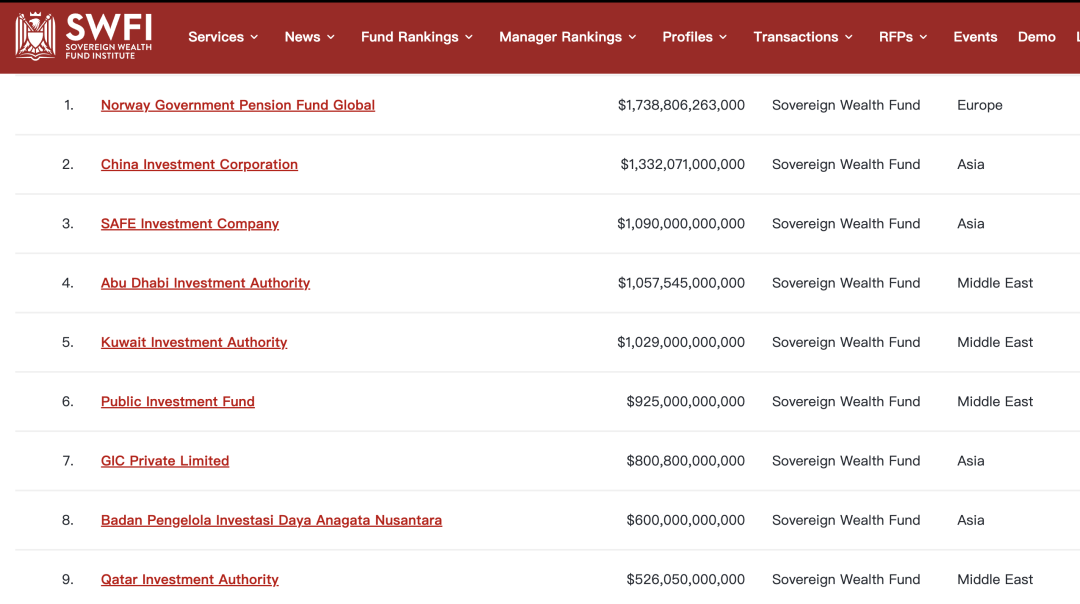Open Abu Dhabi Investment Authority link

point(205,283)
